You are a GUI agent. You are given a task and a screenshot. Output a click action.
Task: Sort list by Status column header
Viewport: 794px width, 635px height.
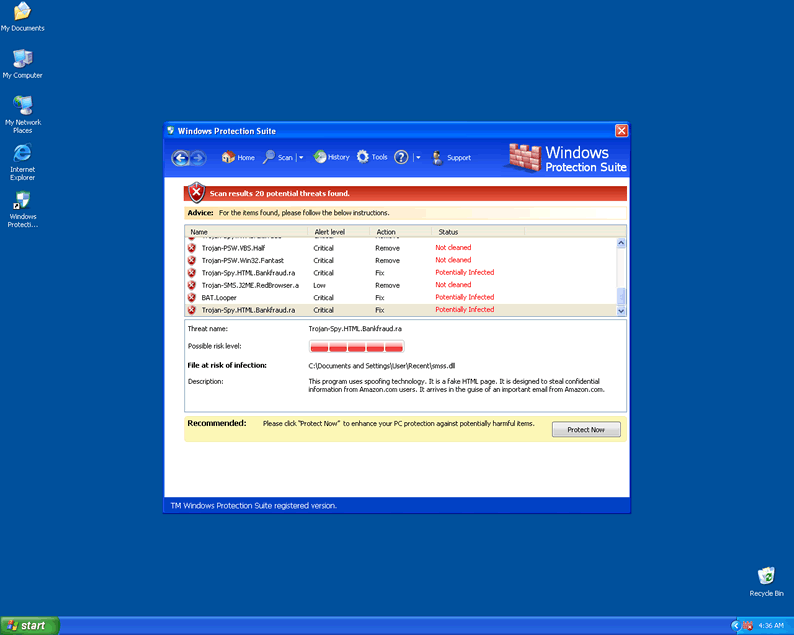pos(448,232)
